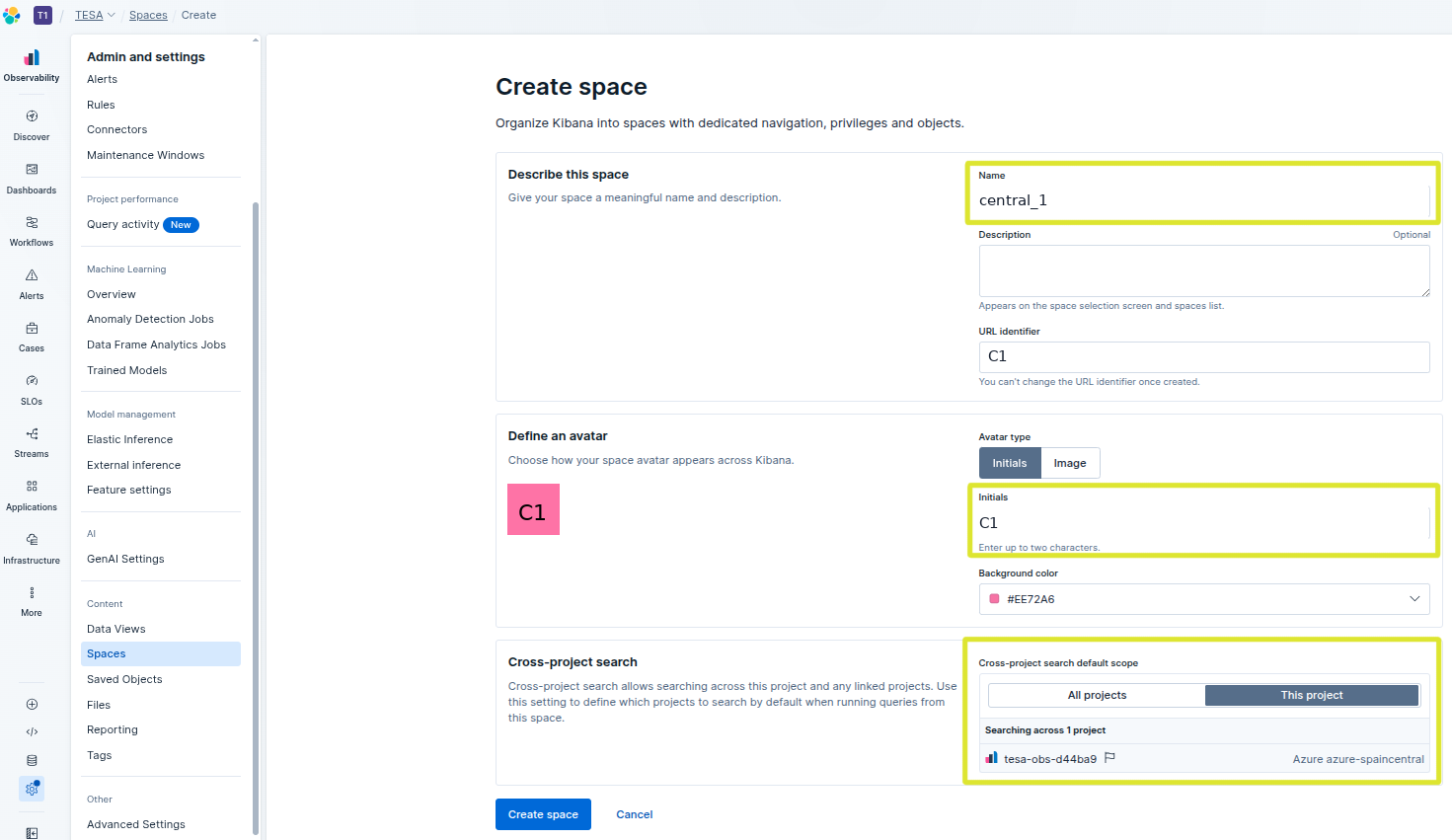Click the project icon before tesa-obs-d44ba9

click(991, 758)
